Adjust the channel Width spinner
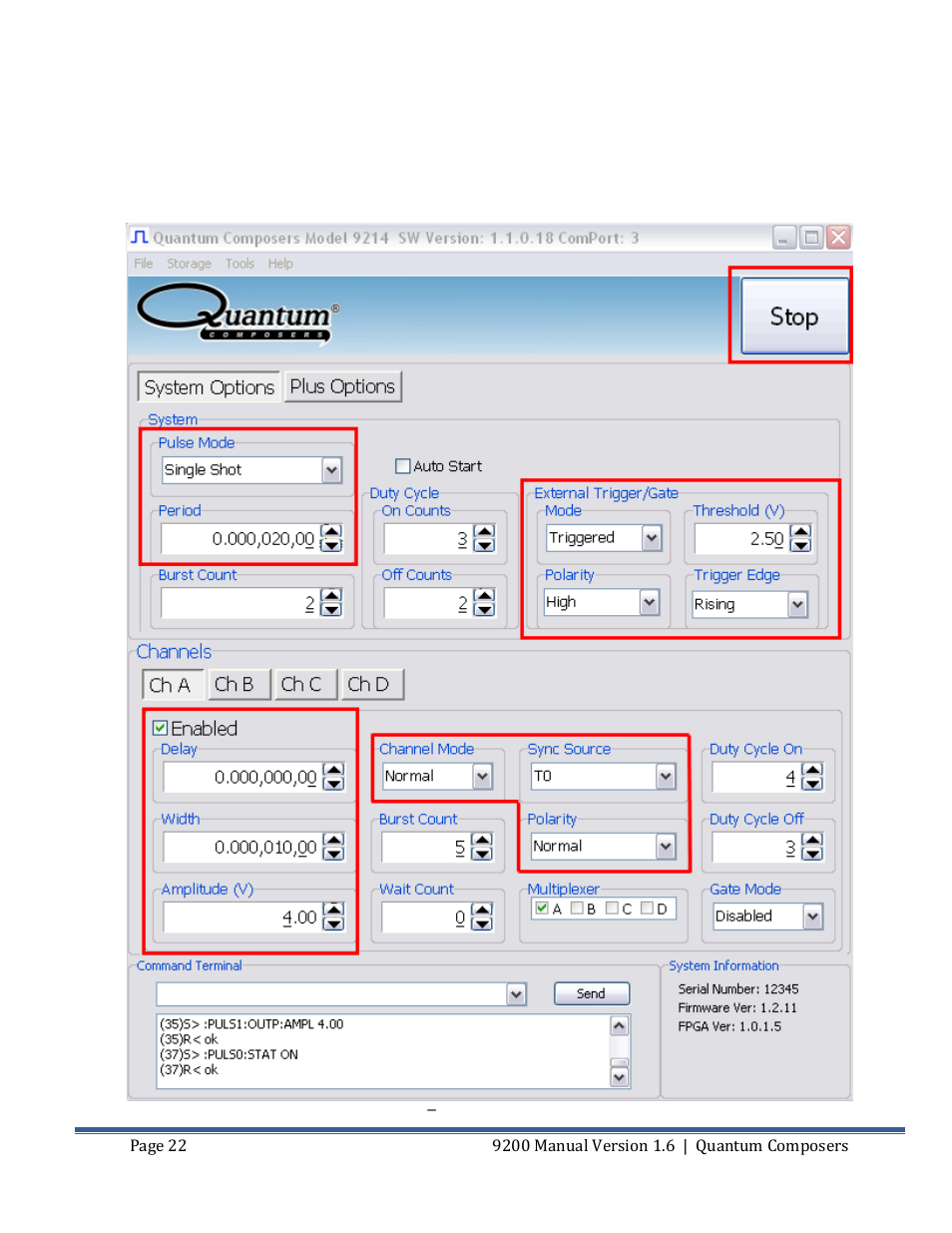The width and height of the screenshot is (952, 1233). (x=333, y=847)
